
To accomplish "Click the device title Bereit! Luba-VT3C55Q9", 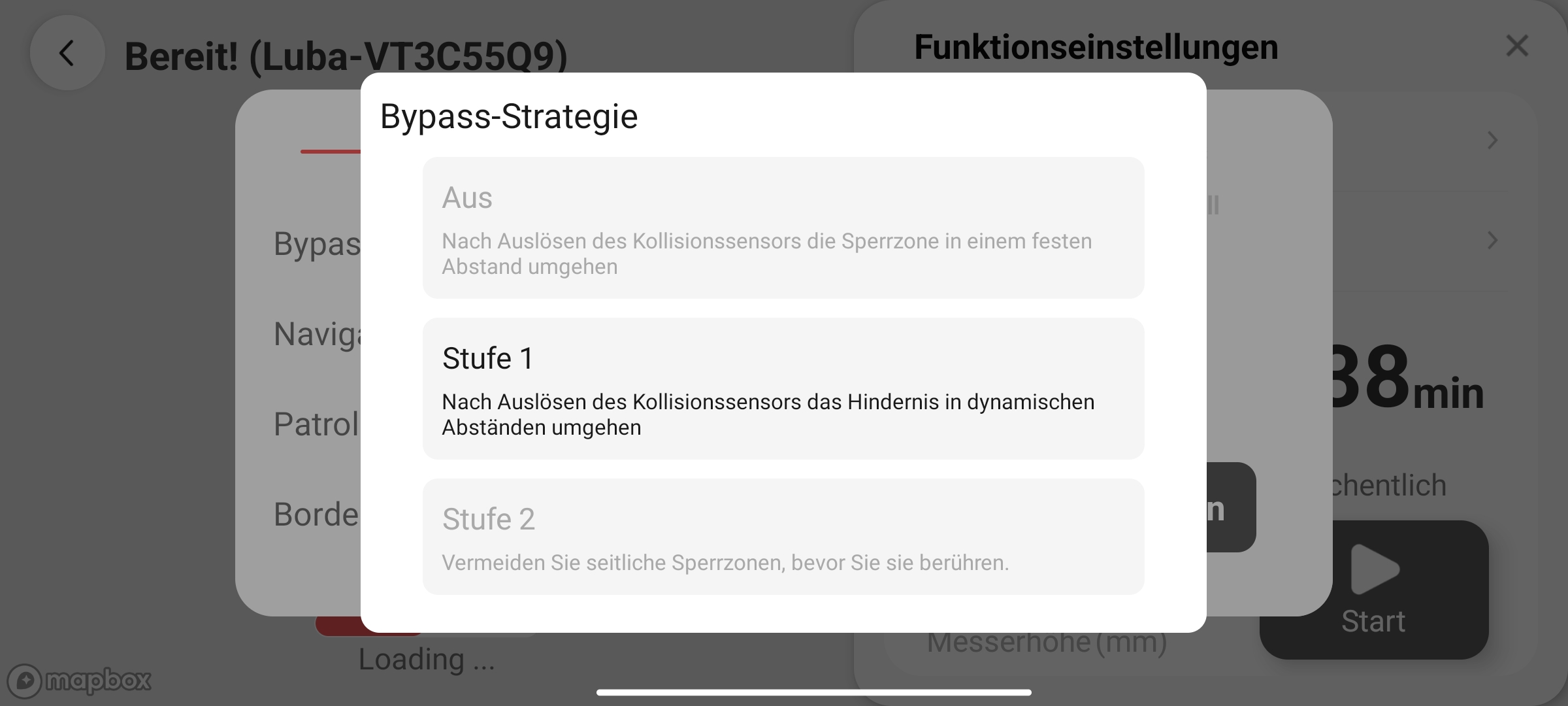I will pyautogui.click(x=346, y=56).
